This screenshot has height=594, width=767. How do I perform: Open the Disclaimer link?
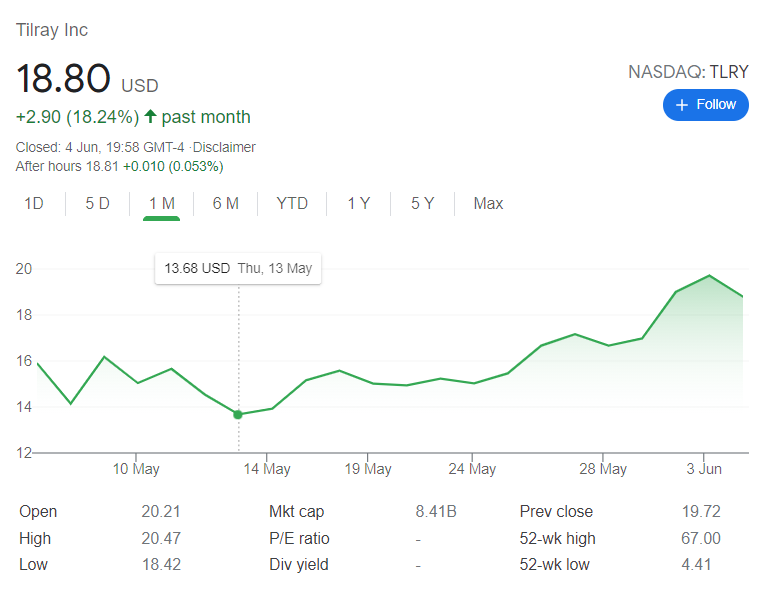coord(224,147)
